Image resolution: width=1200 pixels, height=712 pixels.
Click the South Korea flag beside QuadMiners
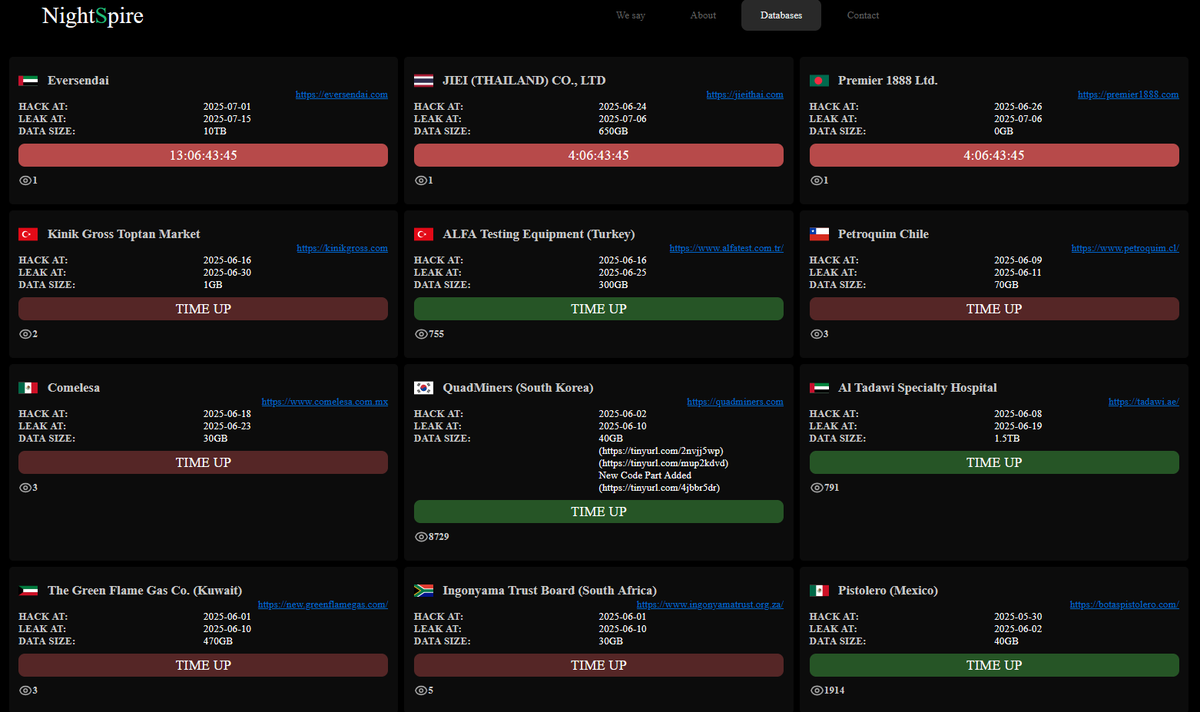point(424,388)
